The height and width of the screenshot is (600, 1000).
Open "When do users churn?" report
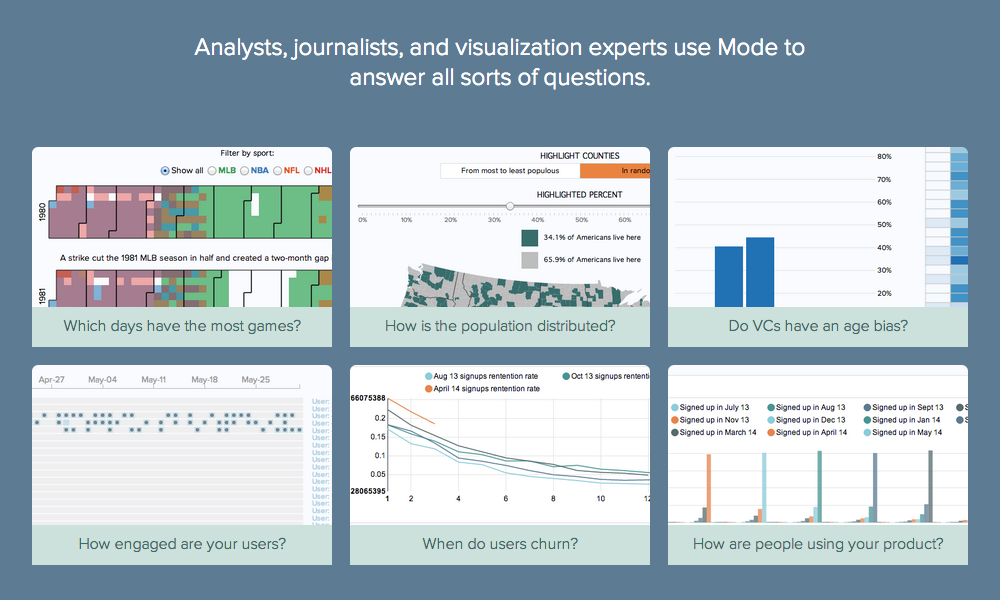click(500, 544)
